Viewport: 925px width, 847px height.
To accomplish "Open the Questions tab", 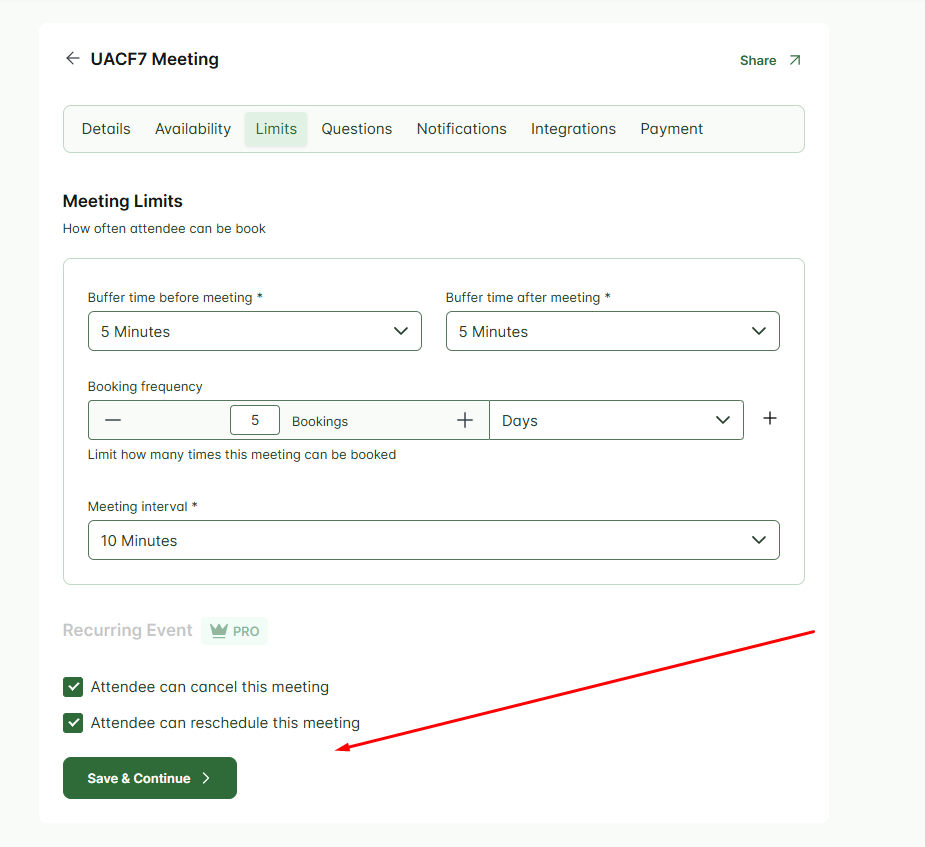I will pos(356,129).
